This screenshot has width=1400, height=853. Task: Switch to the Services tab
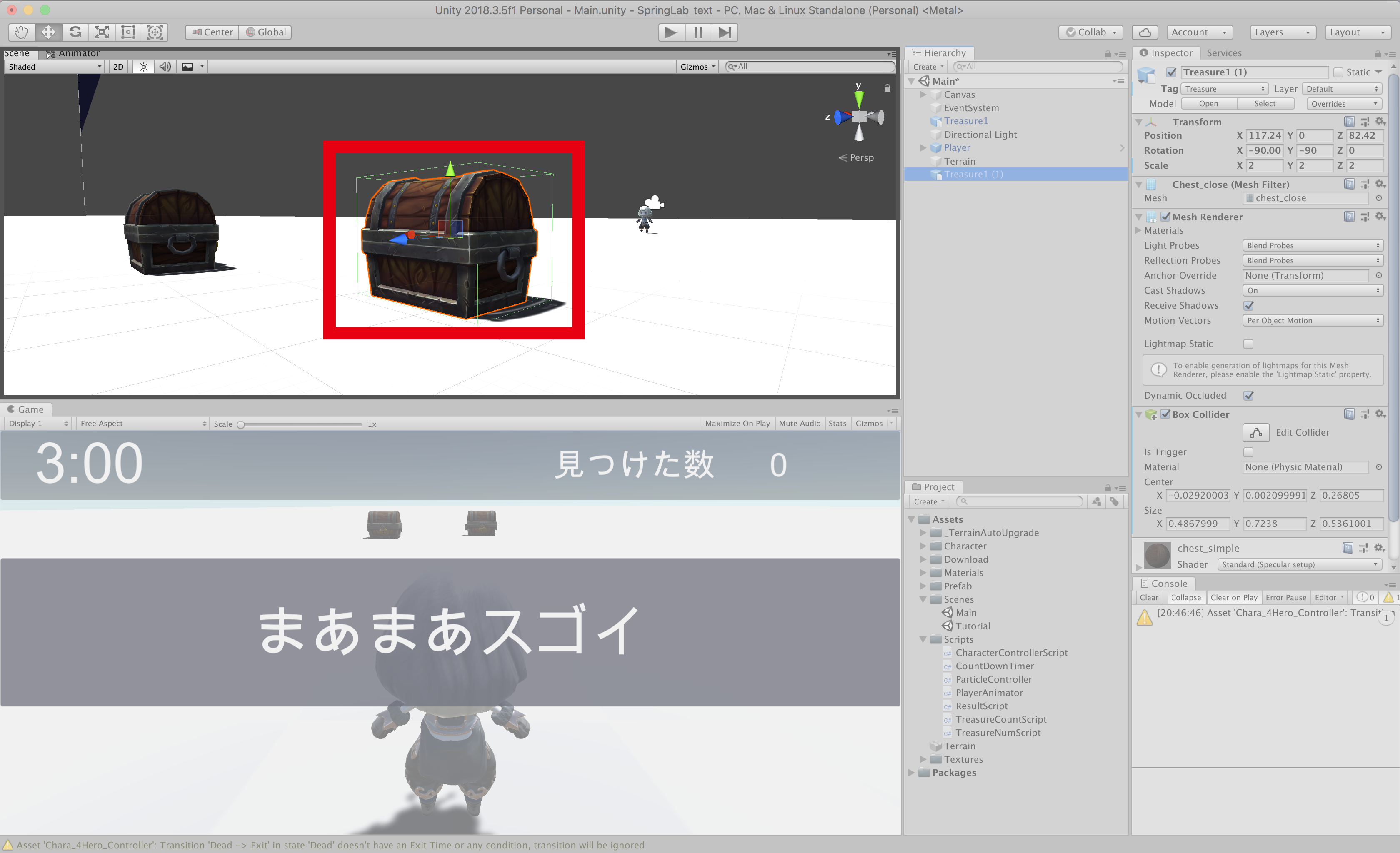click(1223, 53)
